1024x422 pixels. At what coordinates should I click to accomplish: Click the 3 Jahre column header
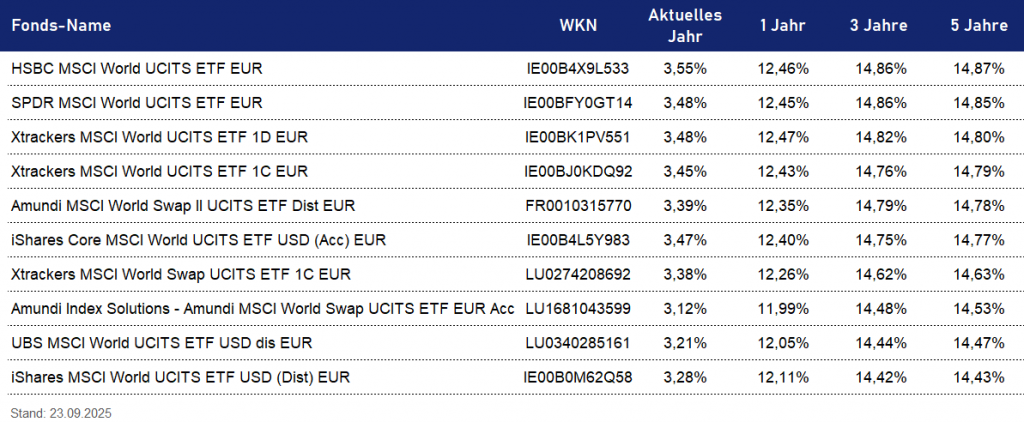(881, 26)
